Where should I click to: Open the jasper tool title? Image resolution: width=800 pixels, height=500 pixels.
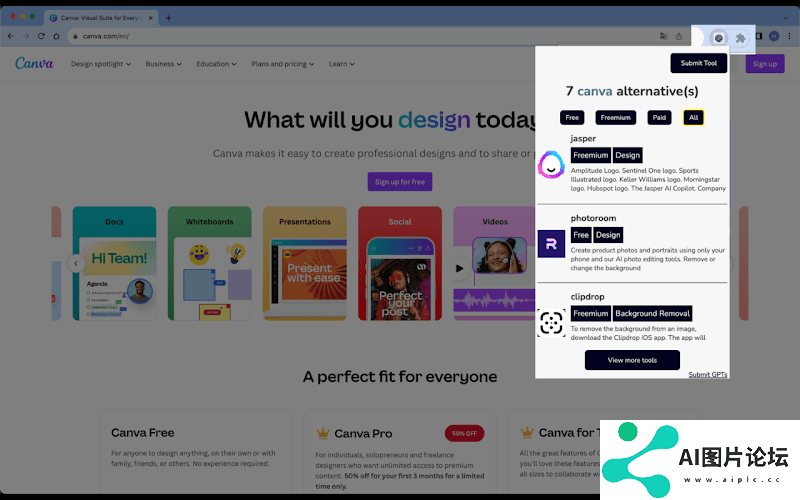[583, 138]
